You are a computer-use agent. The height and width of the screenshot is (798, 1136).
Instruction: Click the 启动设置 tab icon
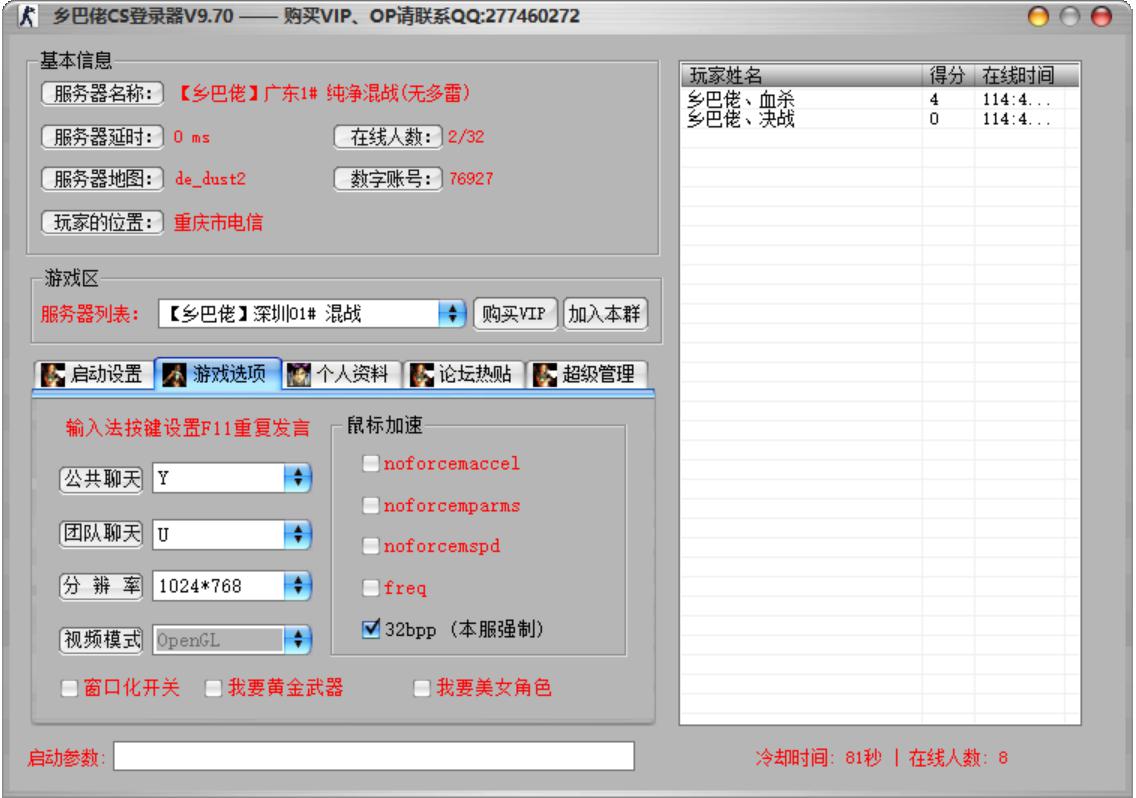pyautogui.click(x=53, y=375)
